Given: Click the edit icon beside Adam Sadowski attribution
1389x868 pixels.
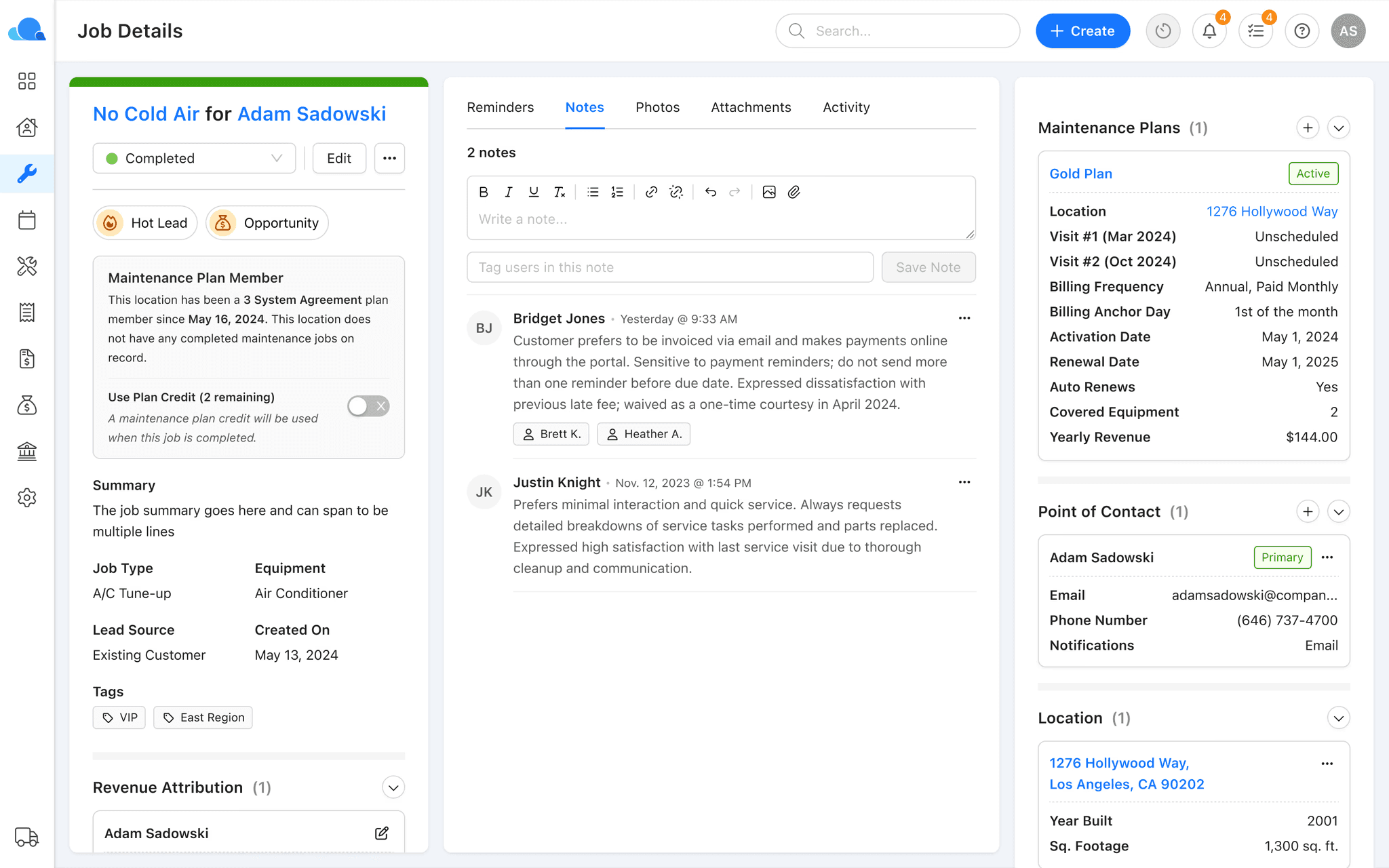Looking at the screenshot, I should [x=382, y=833].
